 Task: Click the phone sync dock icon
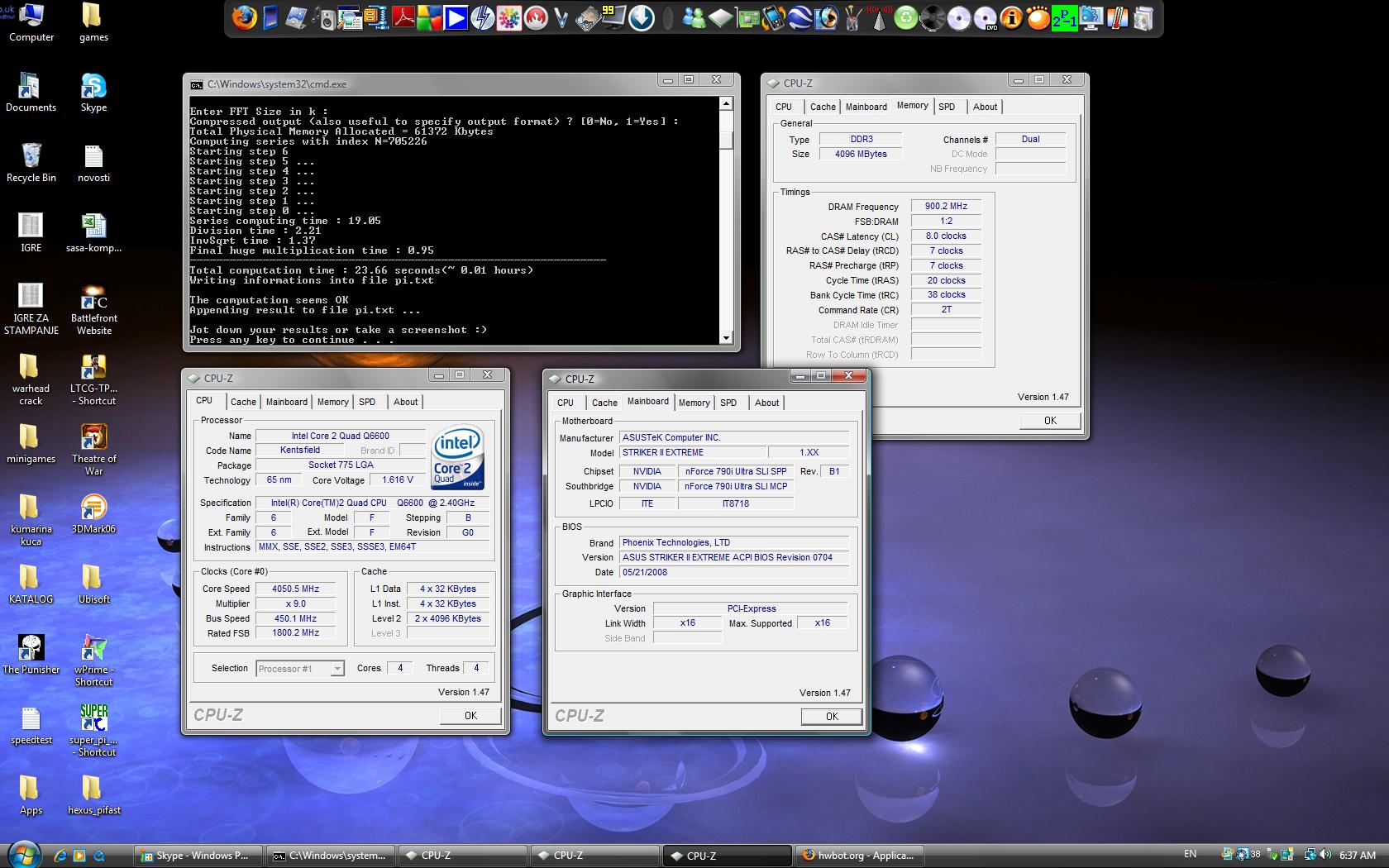coord(773,18)
